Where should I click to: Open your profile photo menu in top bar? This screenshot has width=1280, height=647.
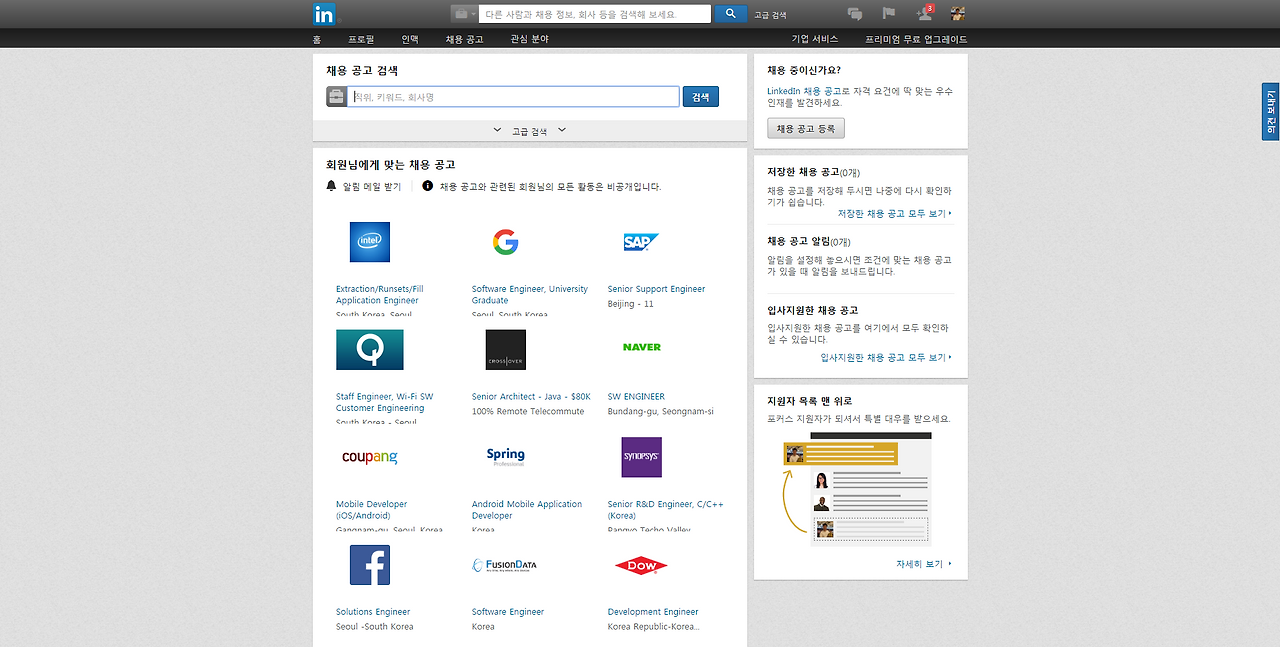pyautogui.click(x=956, y=13)
